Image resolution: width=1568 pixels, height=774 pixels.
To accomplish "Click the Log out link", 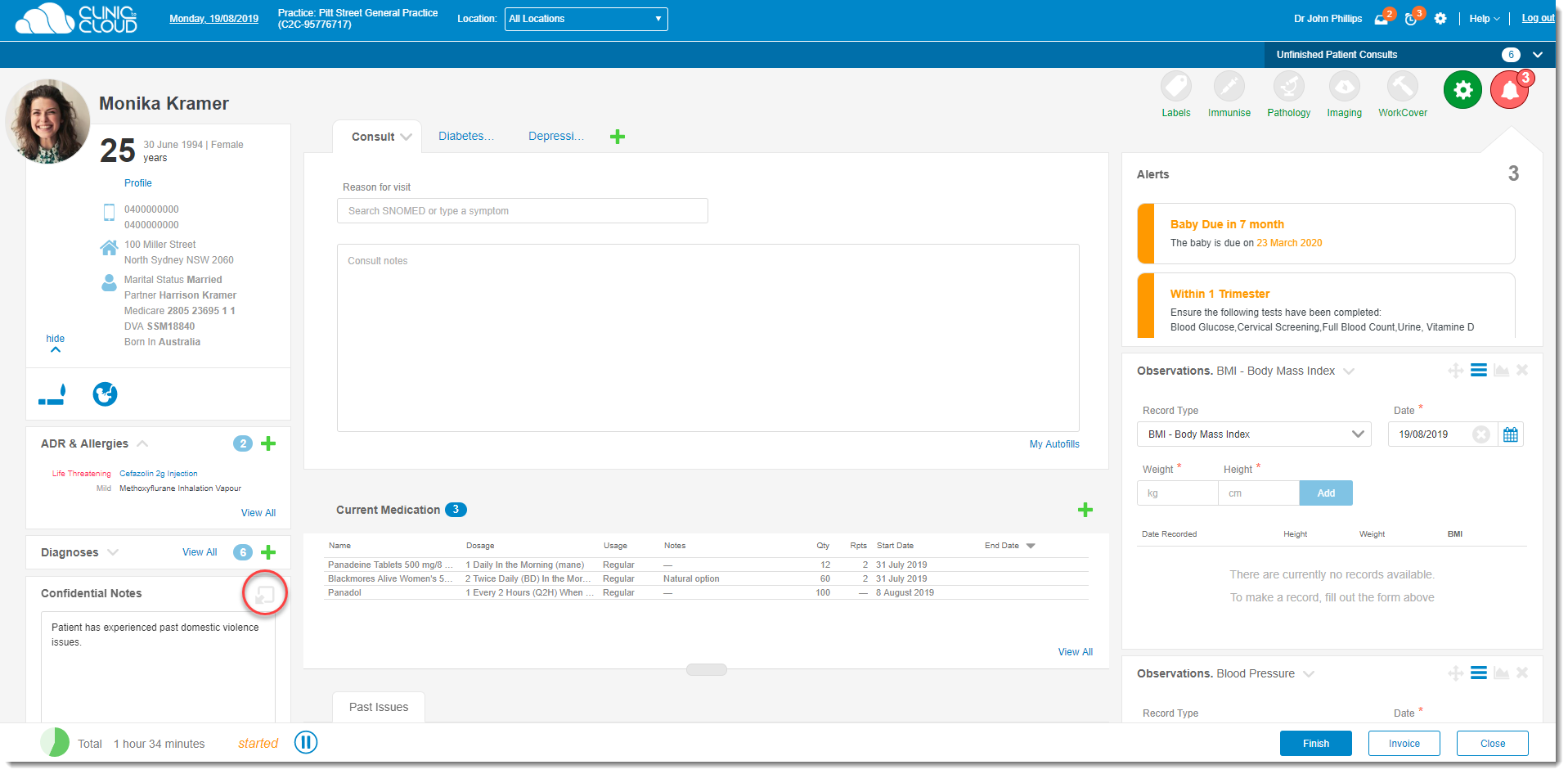I will tap(1538, 18).
